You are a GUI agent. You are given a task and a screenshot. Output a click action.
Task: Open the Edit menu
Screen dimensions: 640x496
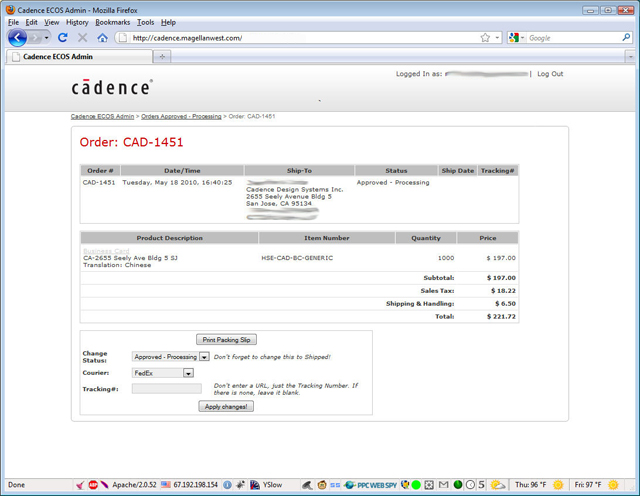coord(31,22)
